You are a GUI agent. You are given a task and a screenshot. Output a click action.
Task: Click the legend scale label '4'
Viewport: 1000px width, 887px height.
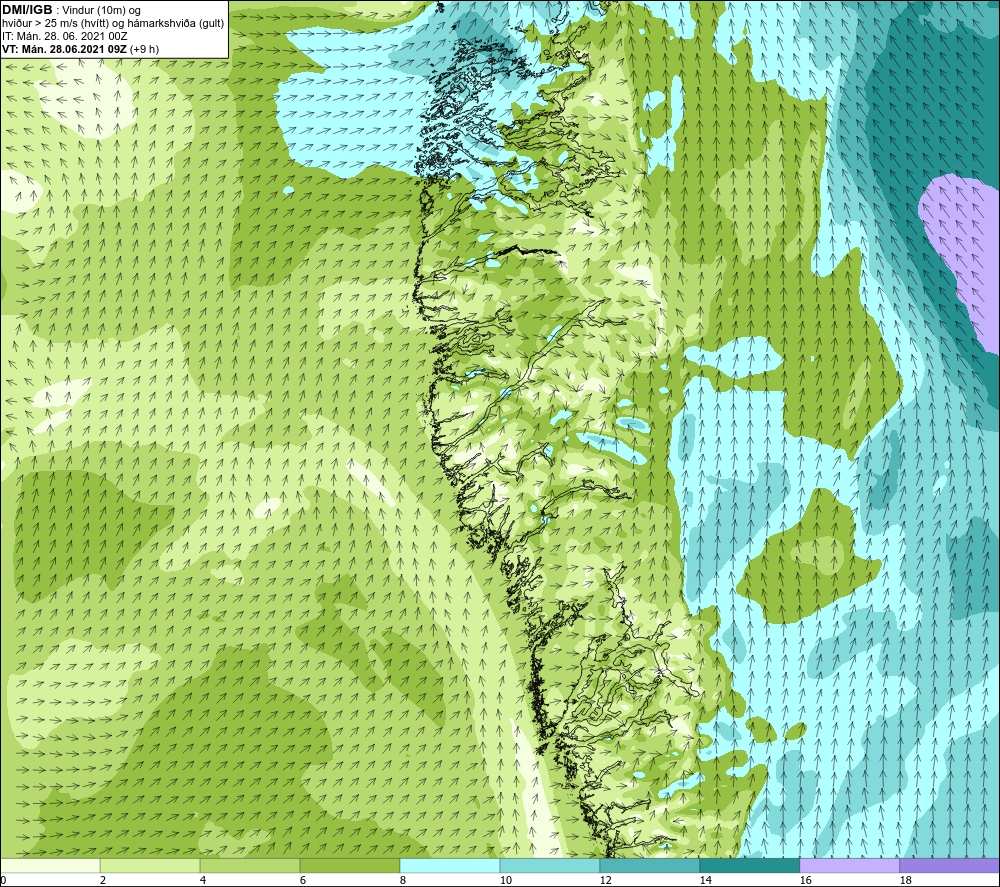(203, 881)
